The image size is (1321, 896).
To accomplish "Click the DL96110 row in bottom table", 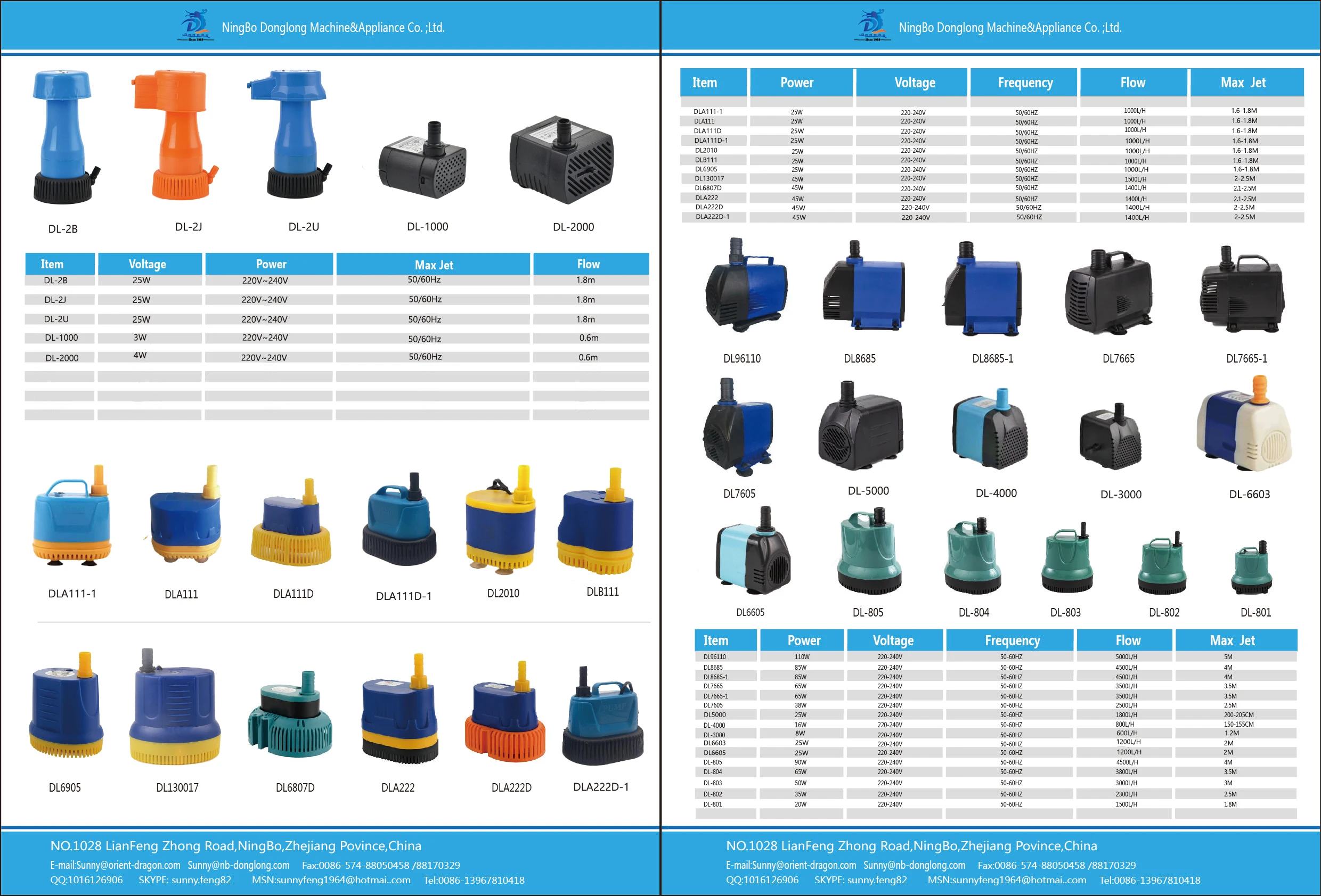I will pos(714,657).
